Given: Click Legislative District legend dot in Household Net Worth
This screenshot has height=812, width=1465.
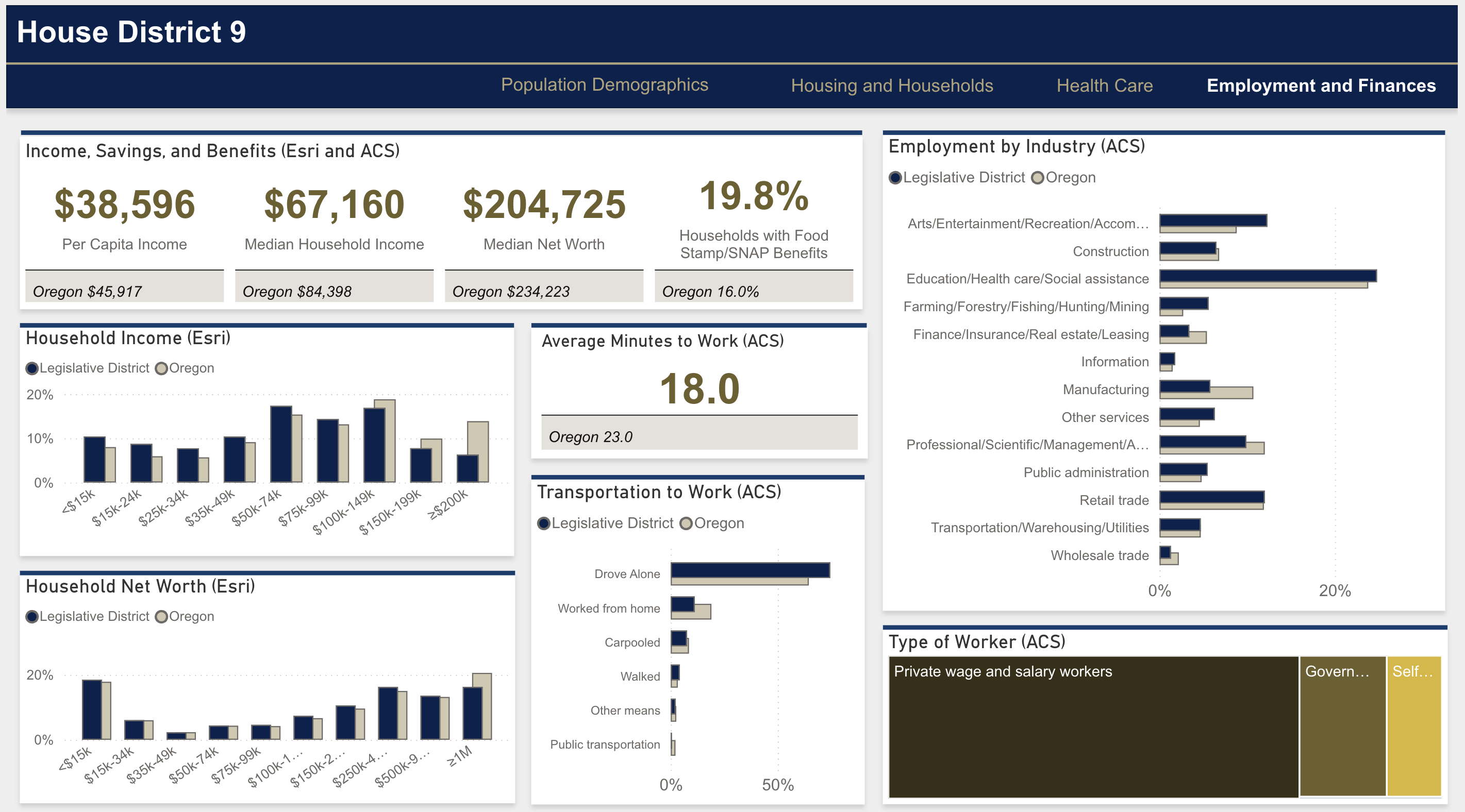Looking at the screenshot, I should 32,617.
